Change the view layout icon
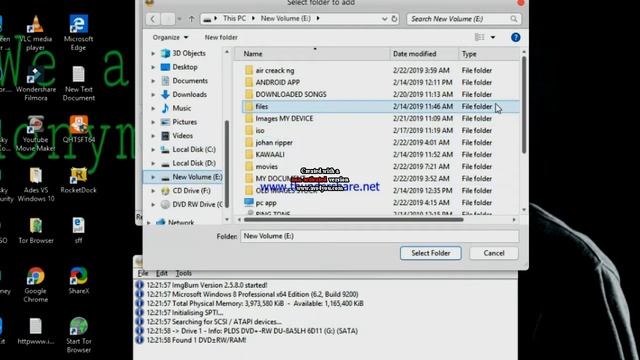The width and height of the screenshot is (640, 360). coord(480,37)
